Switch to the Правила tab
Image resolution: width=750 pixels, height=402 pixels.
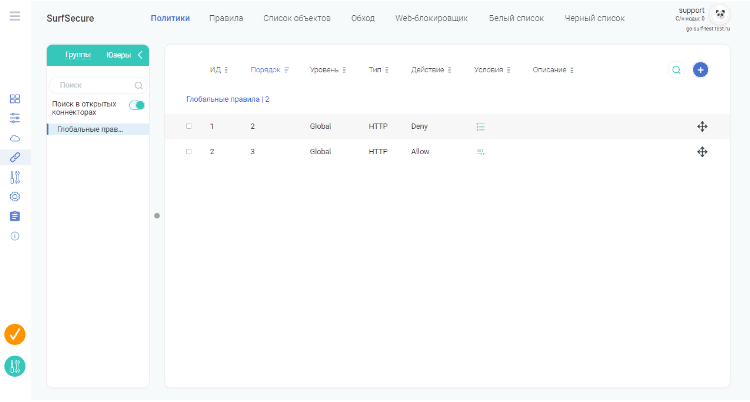click(x=226, y=18)
